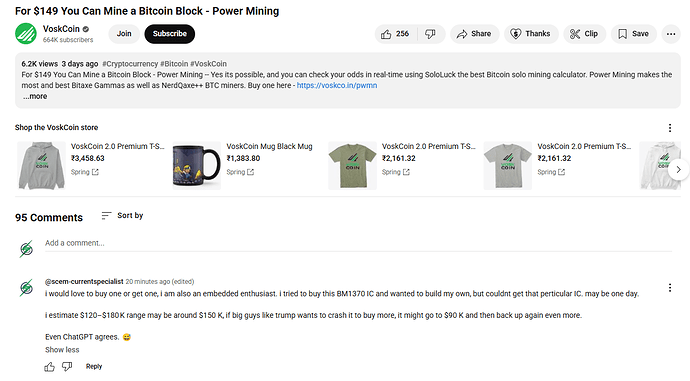Open the store section options menu
Viewport: 690px width, 381px height.
click(669, 128)
